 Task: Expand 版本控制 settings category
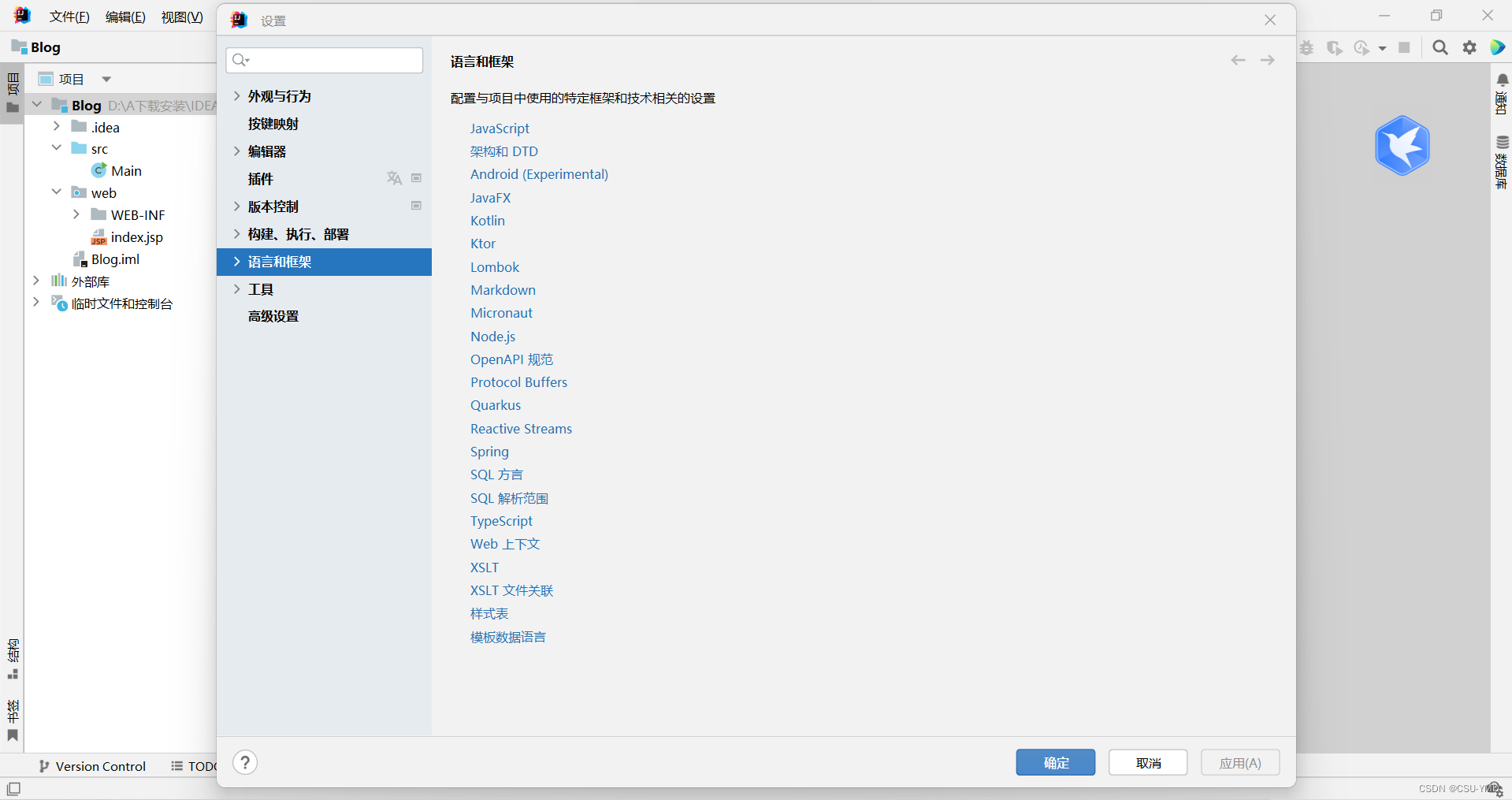[236, 207]
